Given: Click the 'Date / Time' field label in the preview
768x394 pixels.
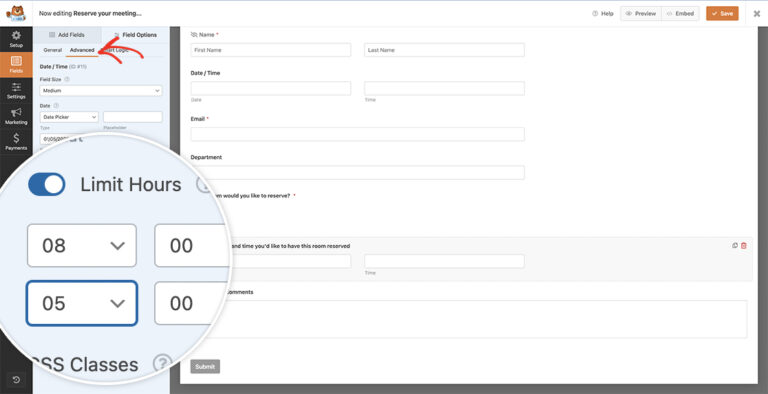Looking at the screenshot, I should coord(205,73).
